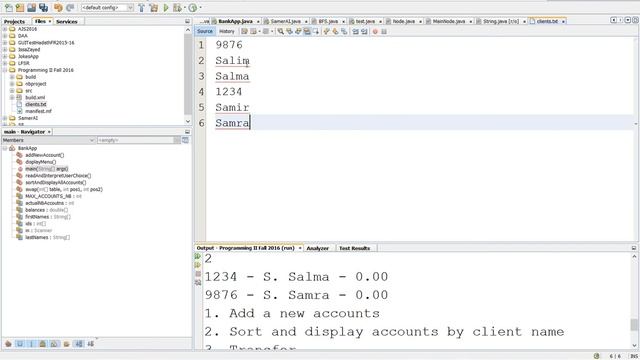Close the clients.txt editor tab
The image size is (640, 360).
coord(563,22)
